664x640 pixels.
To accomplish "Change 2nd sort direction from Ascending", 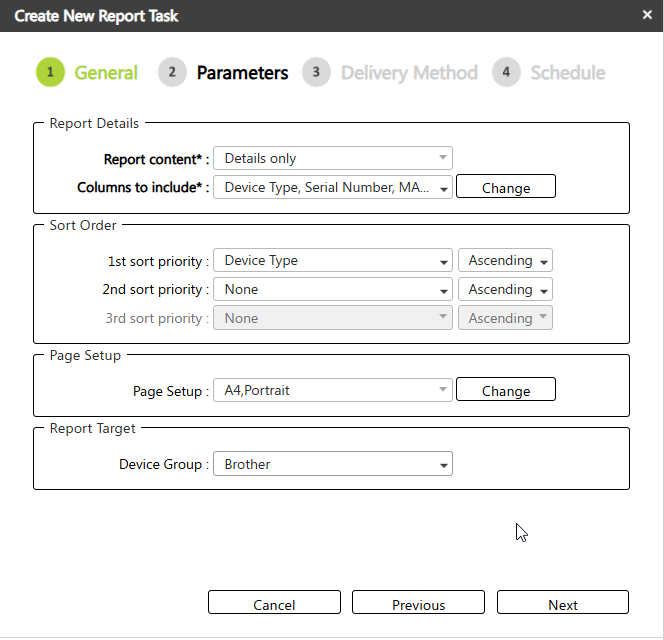I will 505,290.
